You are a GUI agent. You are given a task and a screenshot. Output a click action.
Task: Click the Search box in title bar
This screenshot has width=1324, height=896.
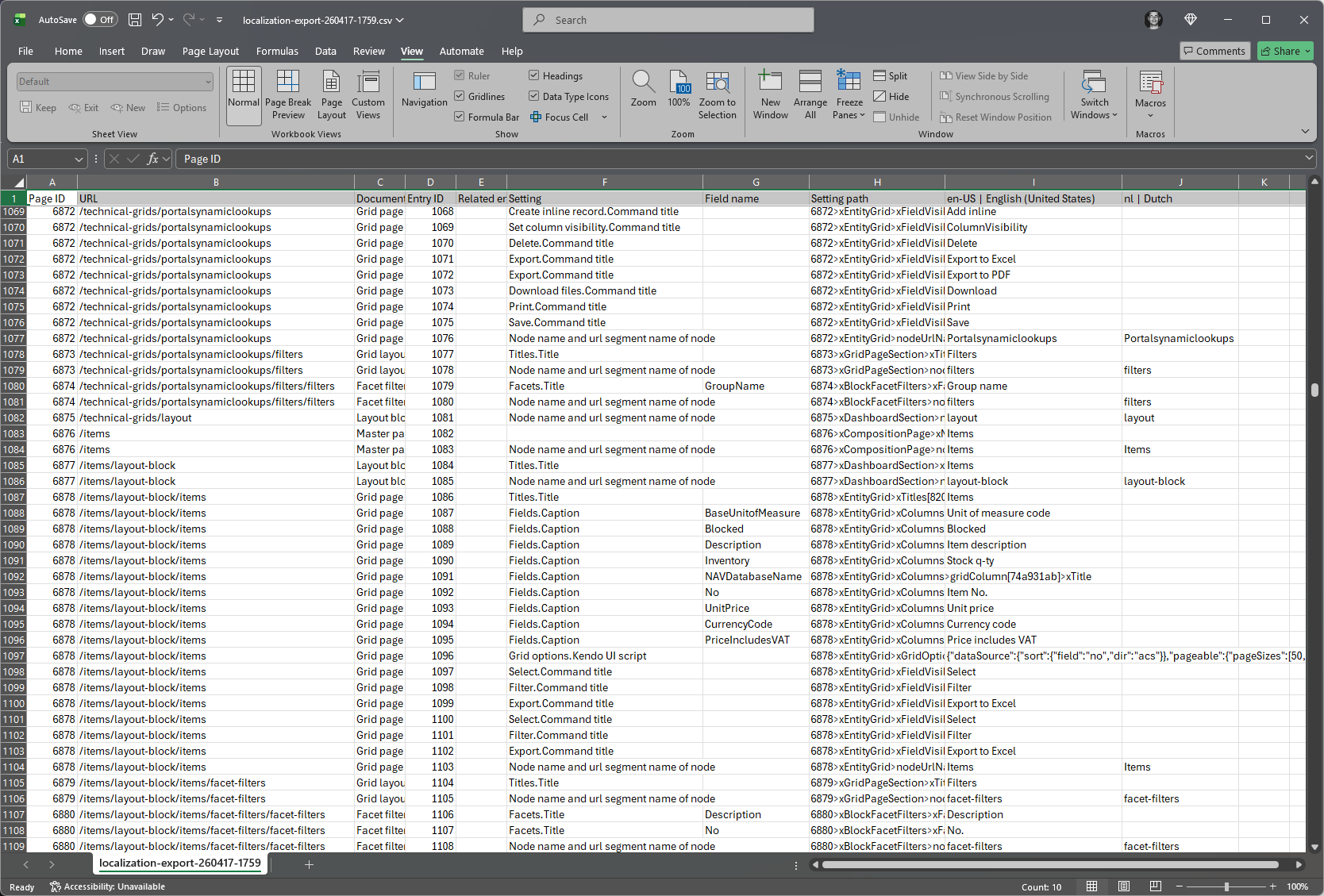click(668, 20)
